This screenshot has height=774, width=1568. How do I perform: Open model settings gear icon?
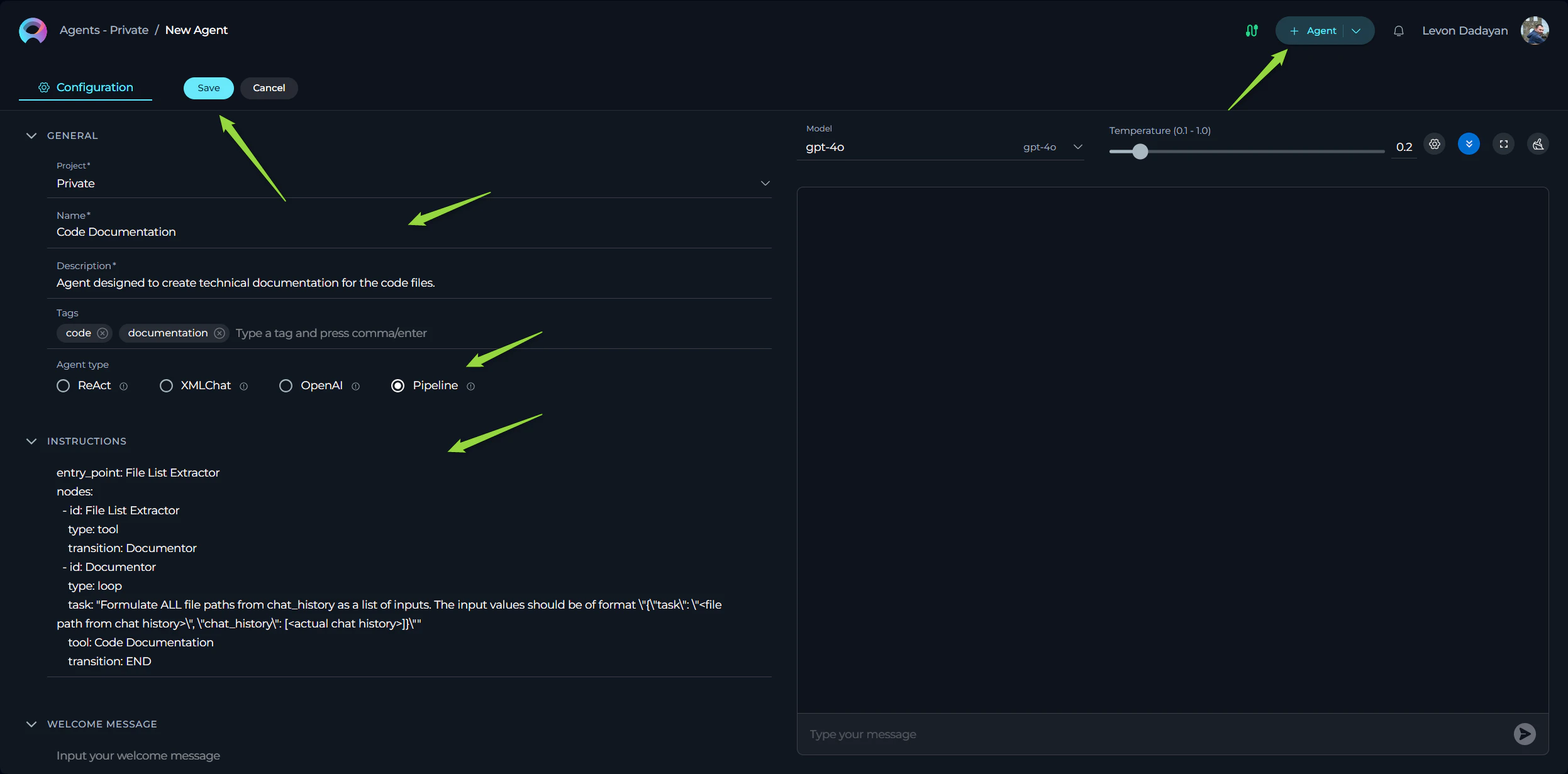point(1434,145)
